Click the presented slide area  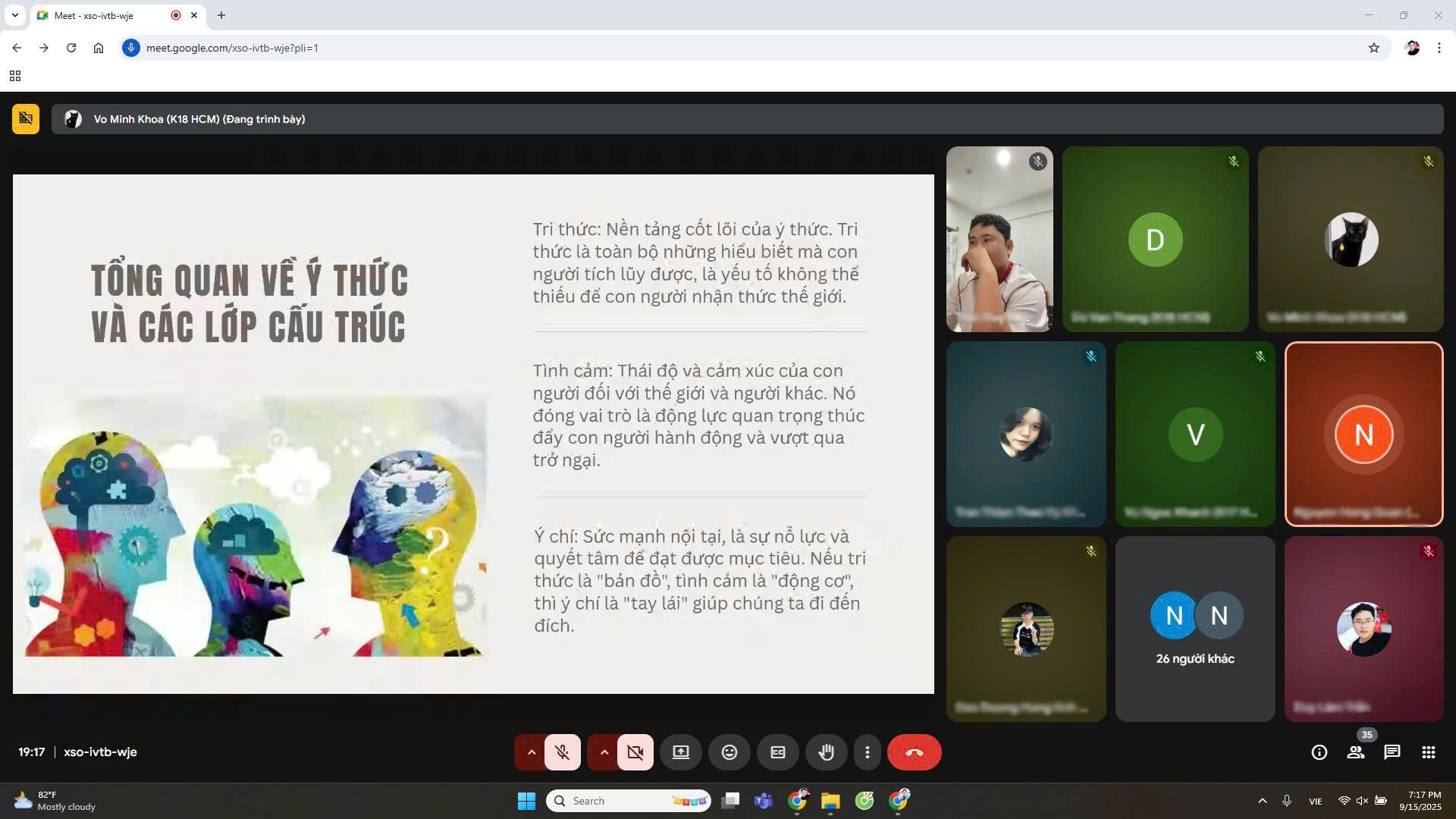(473, 434)
